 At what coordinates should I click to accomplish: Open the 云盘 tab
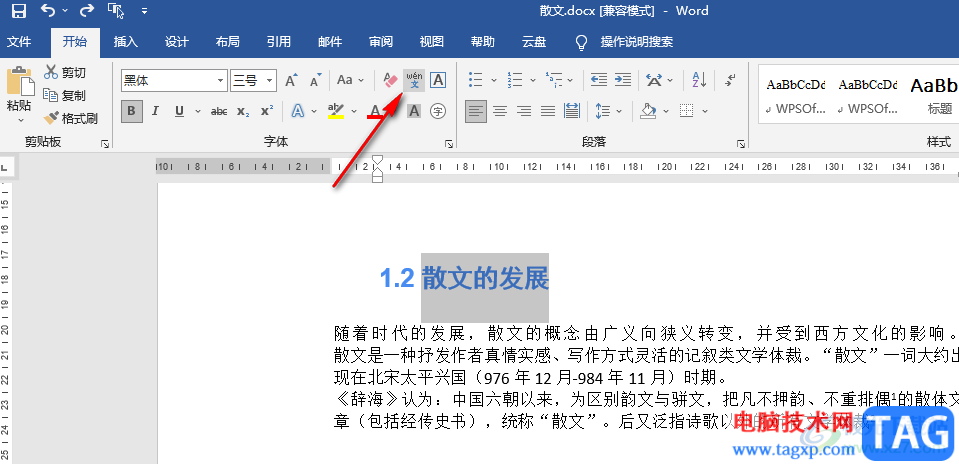534,42
